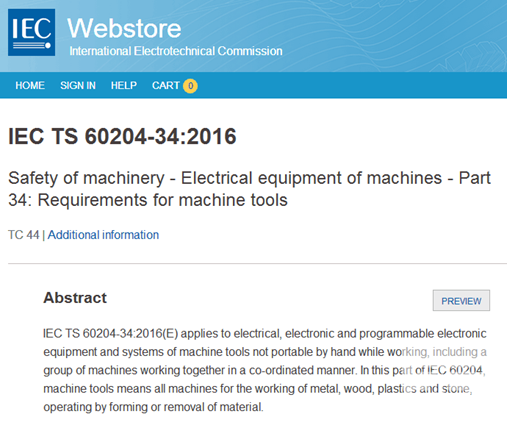Screen dimensions: 507x425
Task: Click the PREVIEW button
Action: (461, 301)
